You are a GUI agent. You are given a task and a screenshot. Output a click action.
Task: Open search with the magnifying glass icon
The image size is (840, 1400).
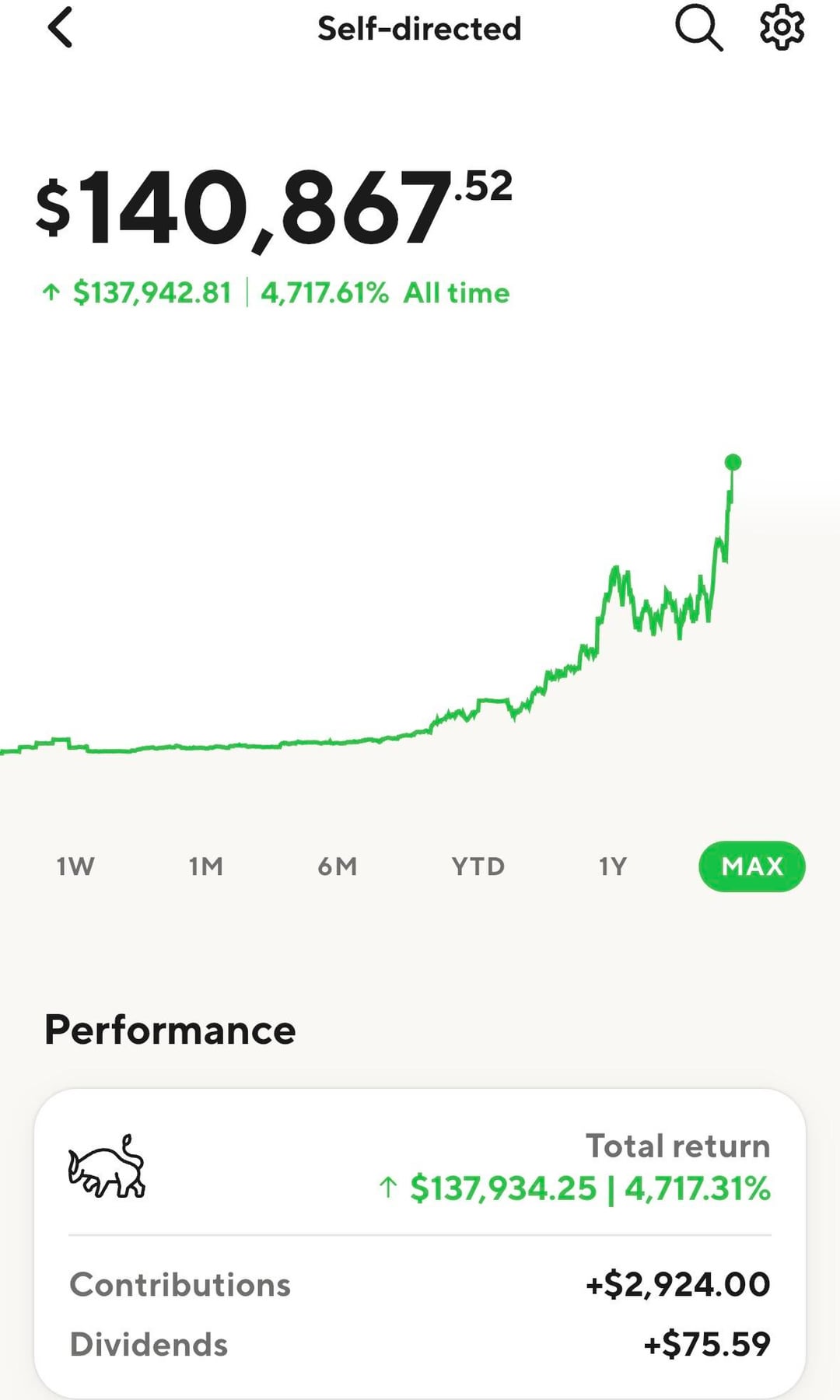(698, 28)
